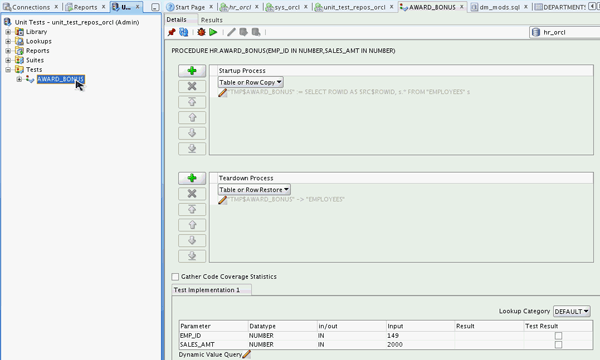Click the Freeze View pin icon
Viewport: 600px width, 360px height.
(x=171, y=33)
